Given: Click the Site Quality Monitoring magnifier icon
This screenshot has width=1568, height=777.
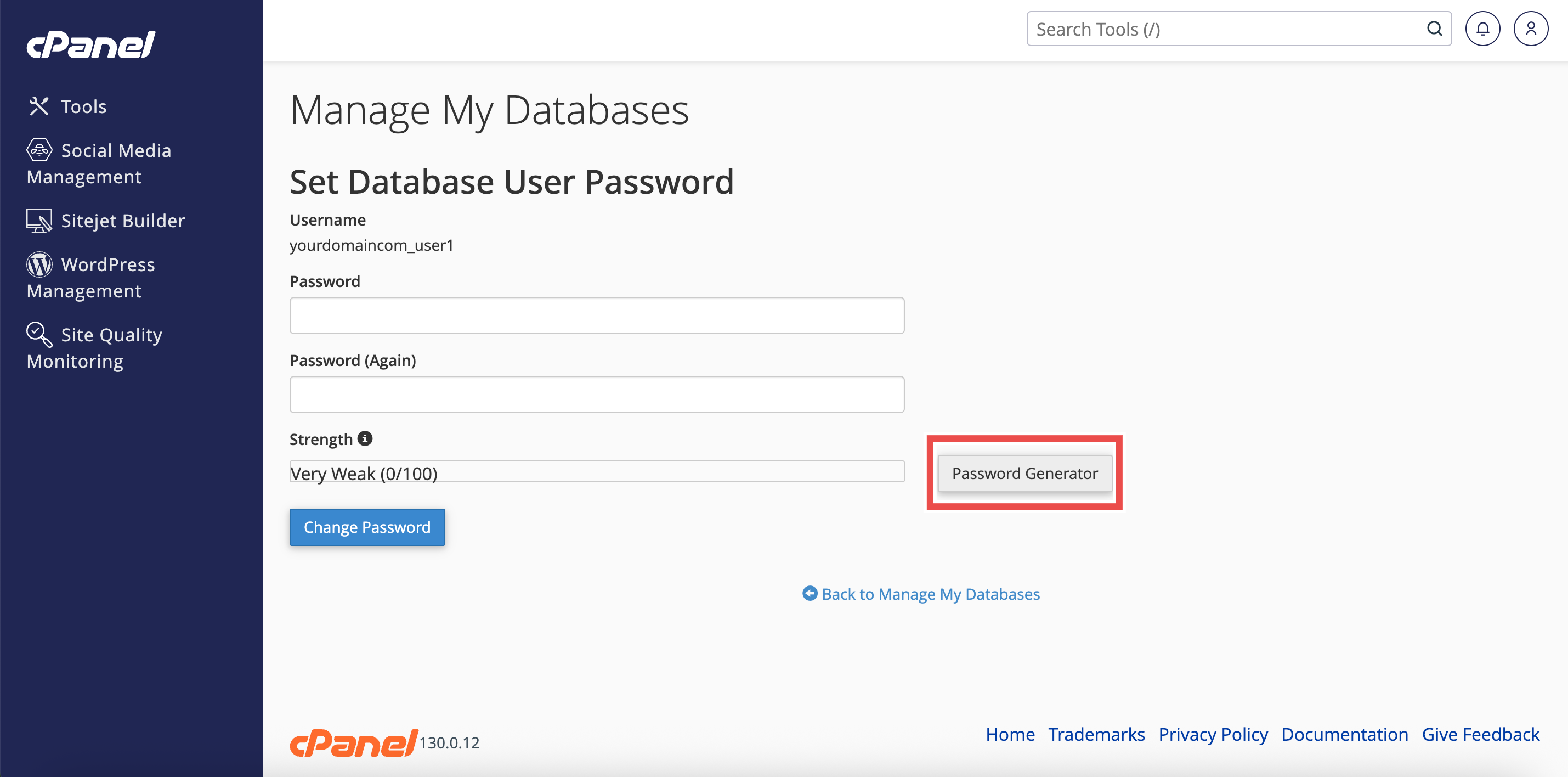Looking at the screenshot, I should pos(39,334).
